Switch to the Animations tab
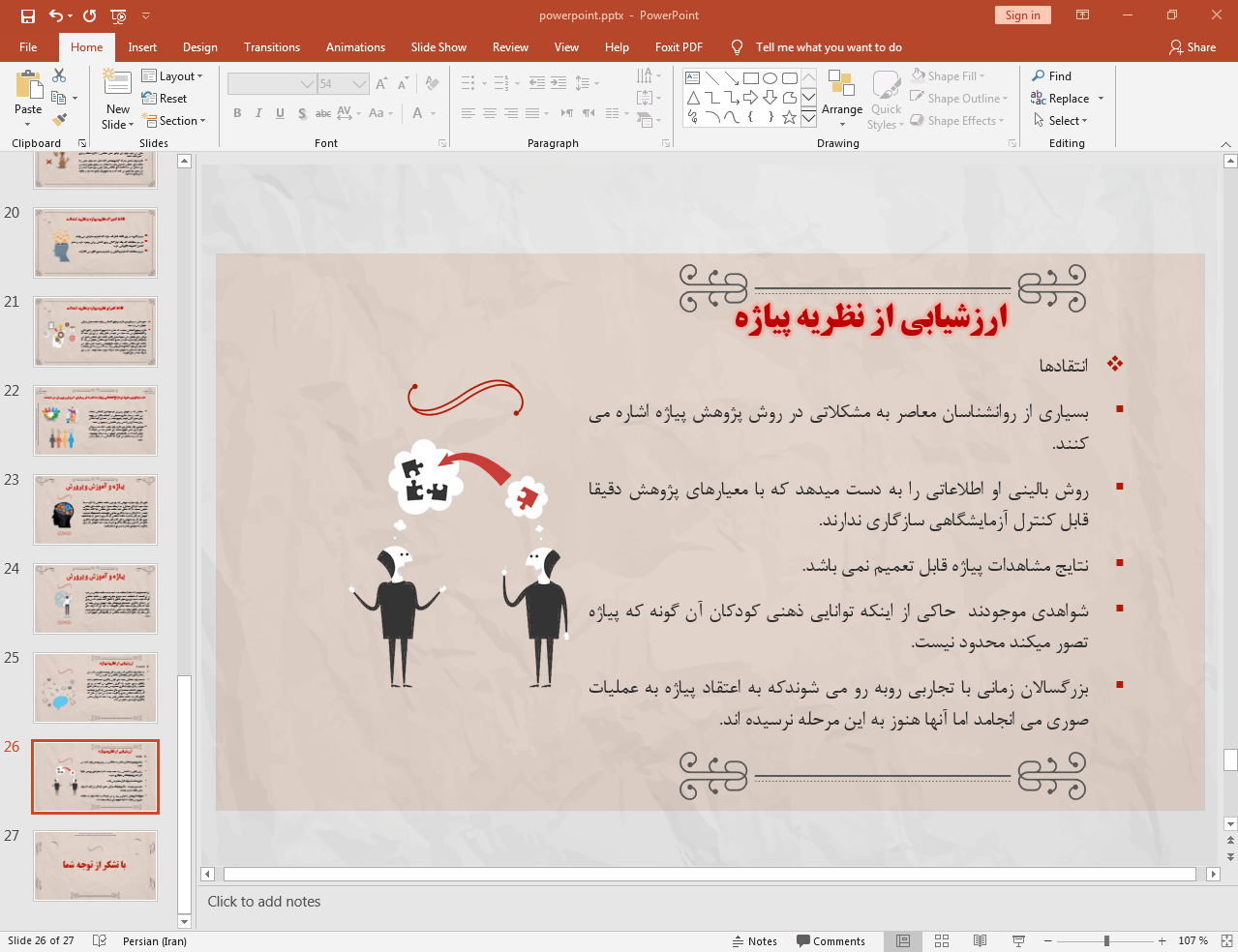This screenshot has height=952, width=1238. point(355,47)
